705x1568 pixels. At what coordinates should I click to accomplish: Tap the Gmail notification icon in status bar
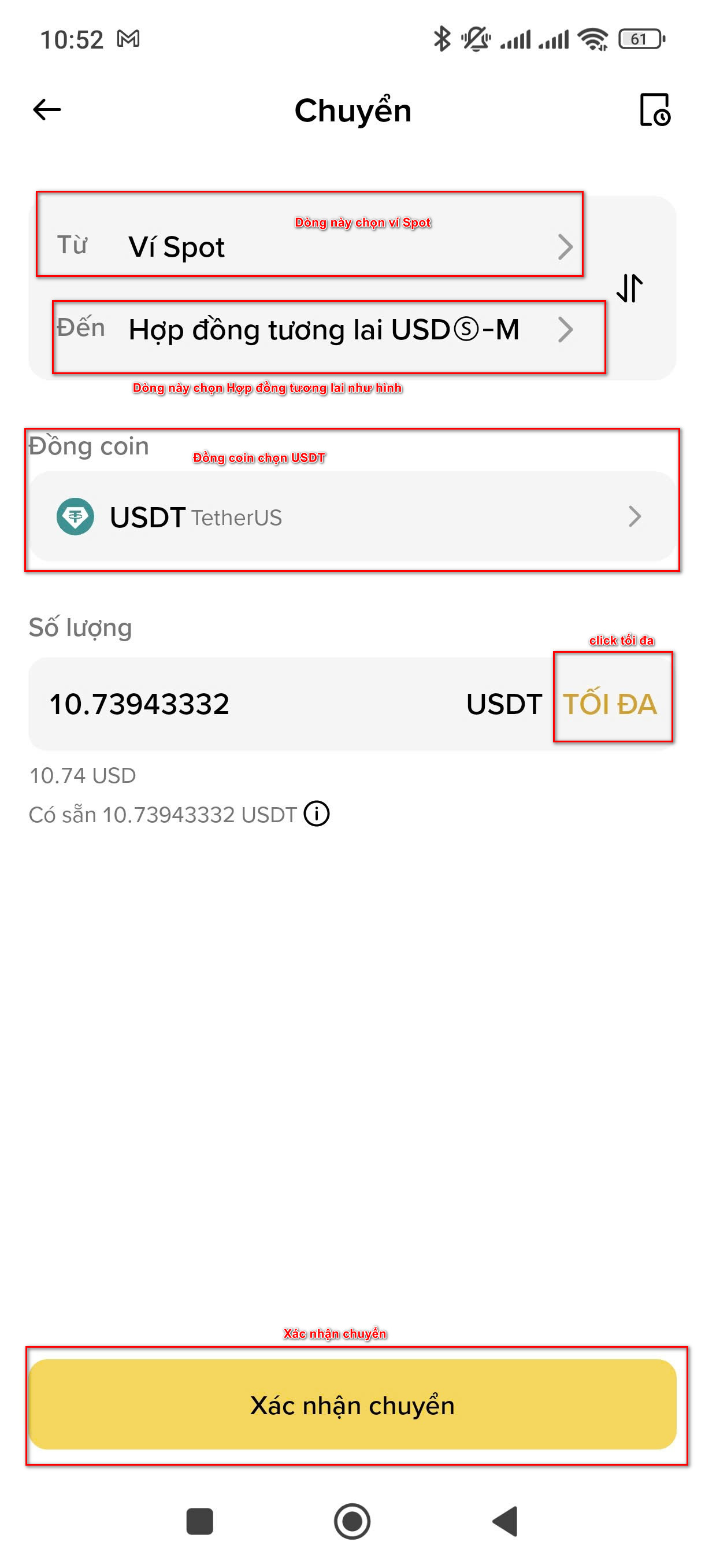[128, 39]
